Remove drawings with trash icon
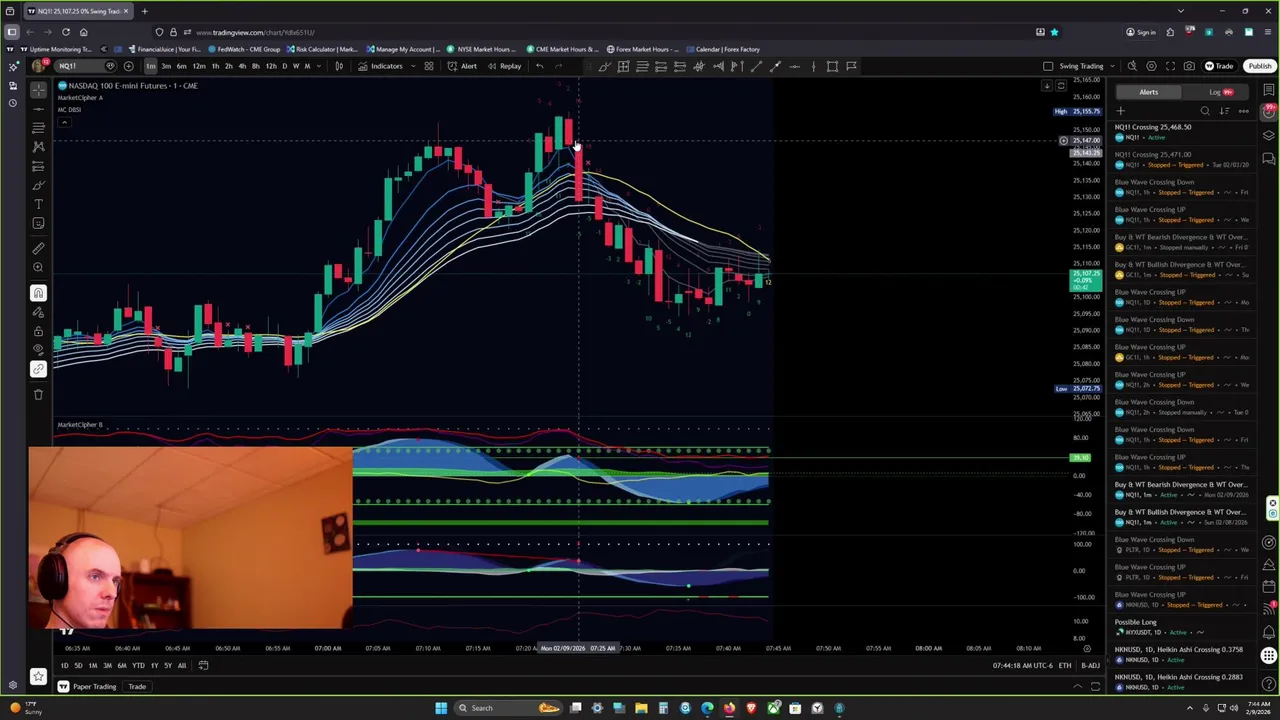Screen dimensions: 1280x720 38,394
